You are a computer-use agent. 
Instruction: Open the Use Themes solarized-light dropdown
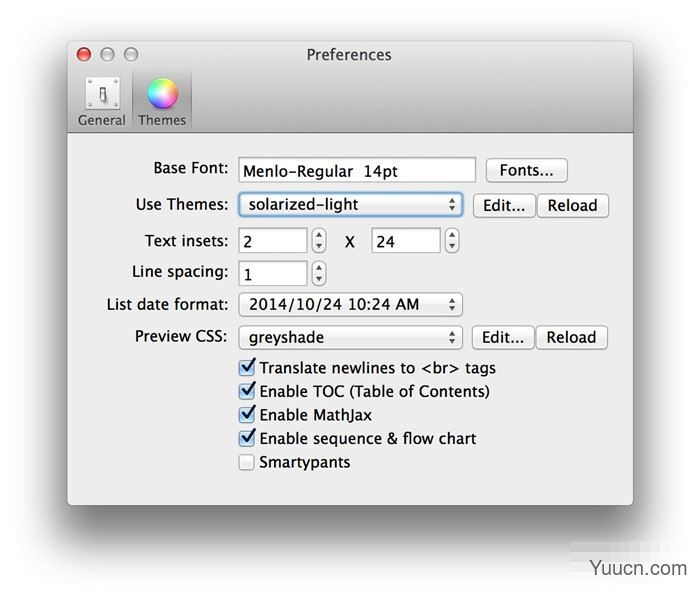350,205
